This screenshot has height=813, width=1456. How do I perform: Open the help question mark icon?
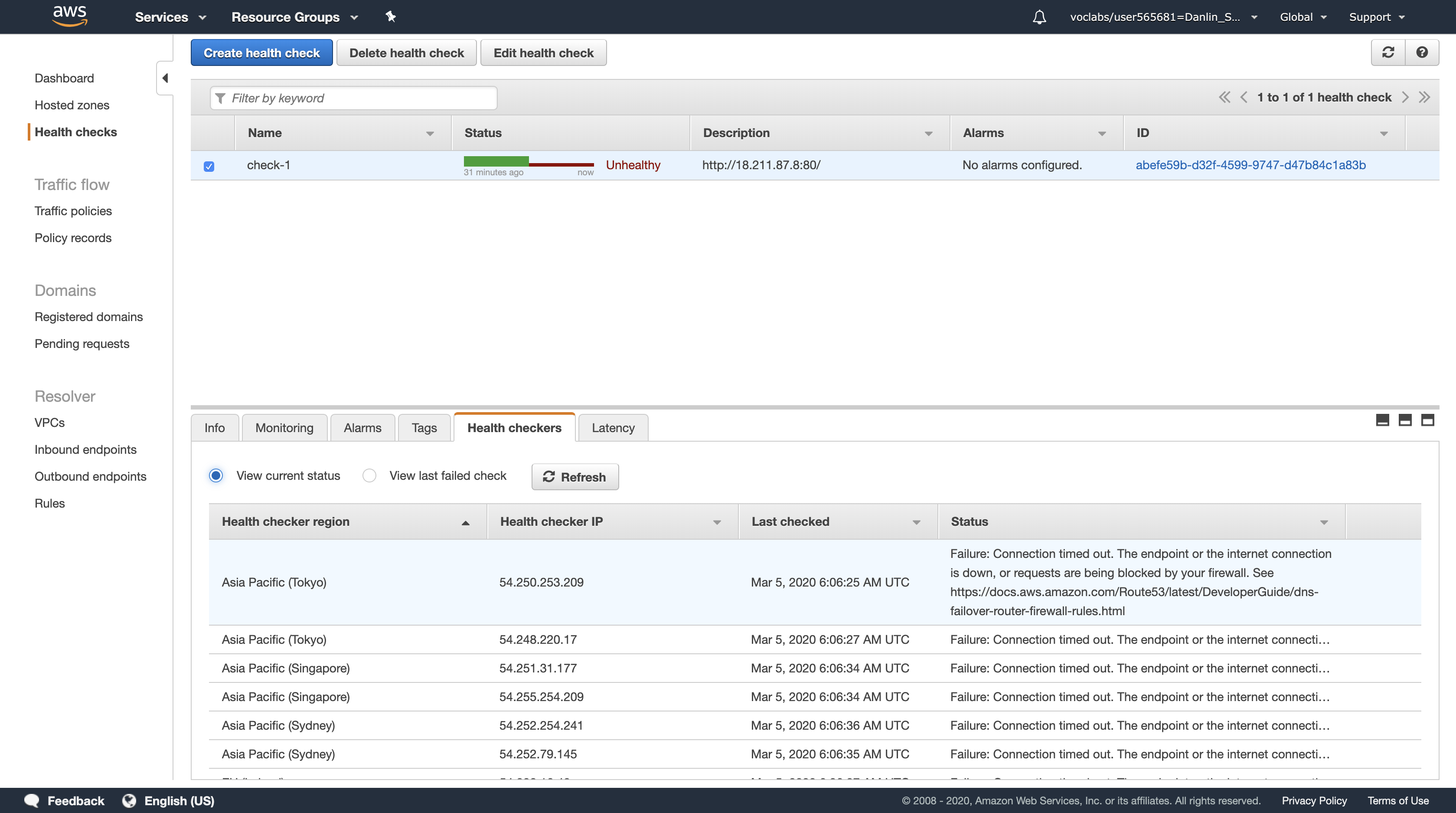[x=1421, y=52]
